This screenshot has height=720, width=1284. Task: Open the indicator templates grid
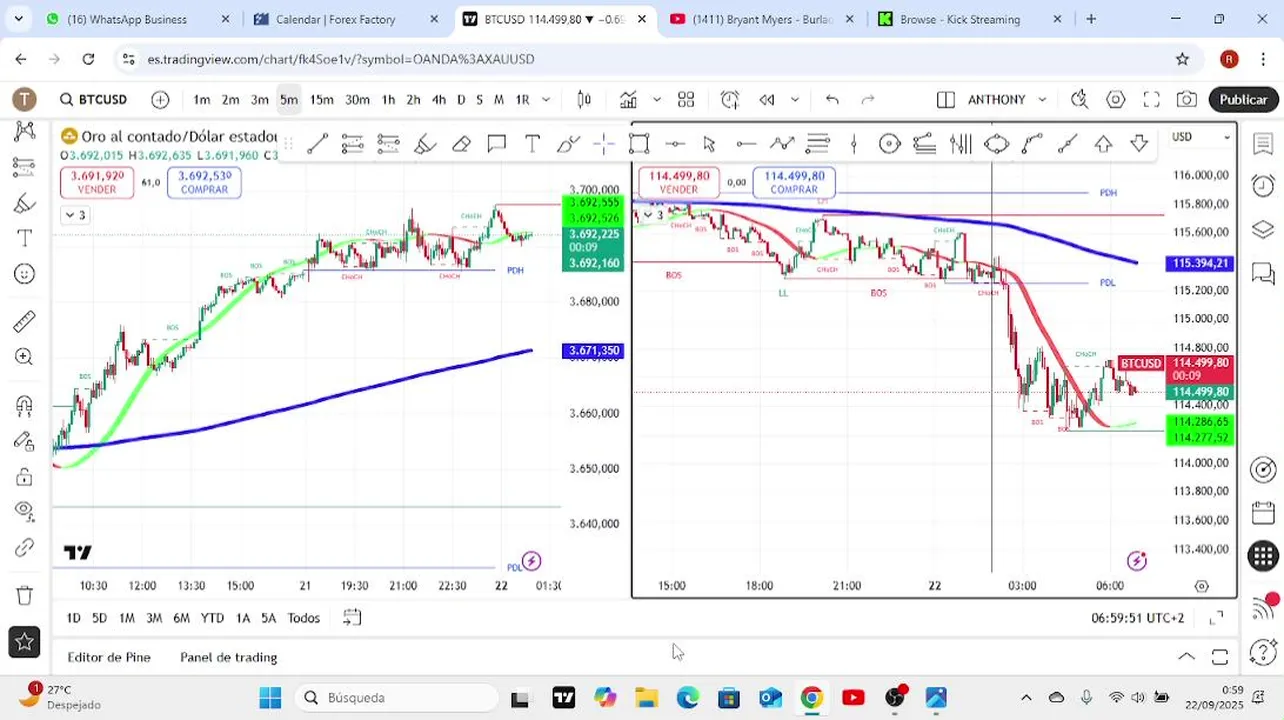(x=686, y=99)
